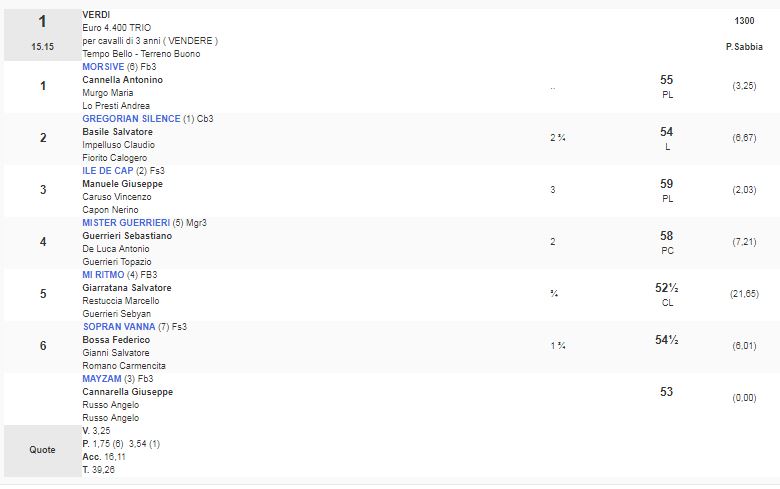Image resolution: width=780 pixels, height=489 pixels.
Task: Click jockey Basile Salvatore
Action: click(117, 131)
